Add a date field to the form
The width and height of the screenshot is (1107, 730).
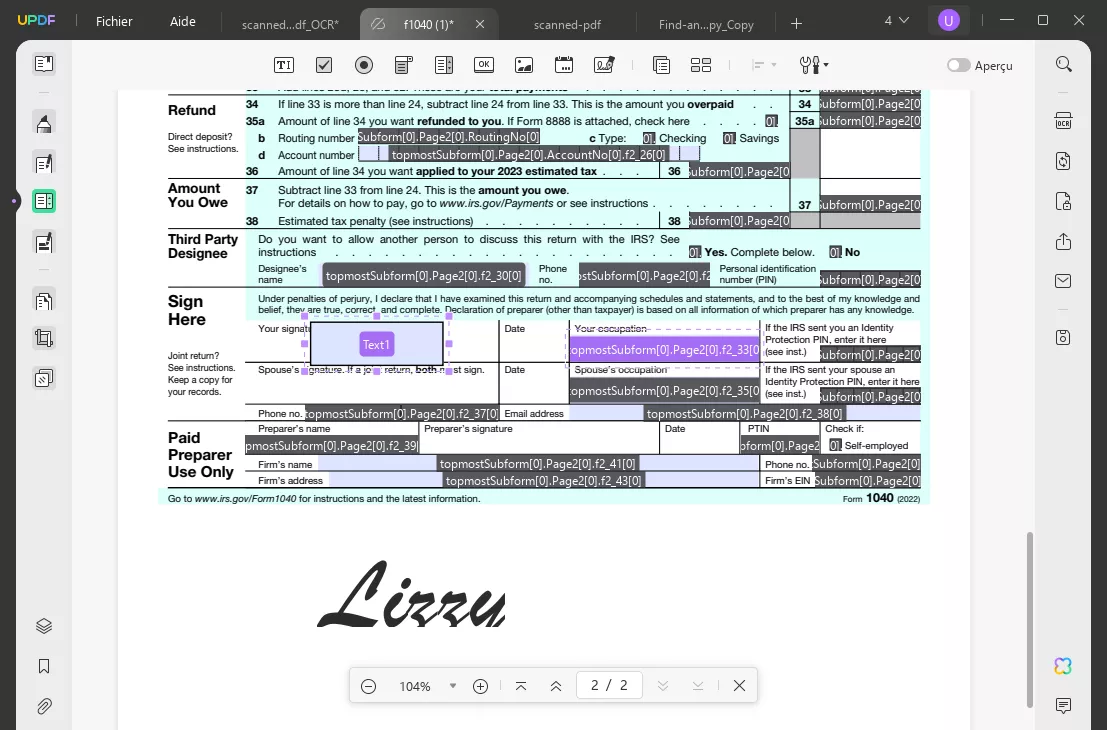[x=563, y=65]
